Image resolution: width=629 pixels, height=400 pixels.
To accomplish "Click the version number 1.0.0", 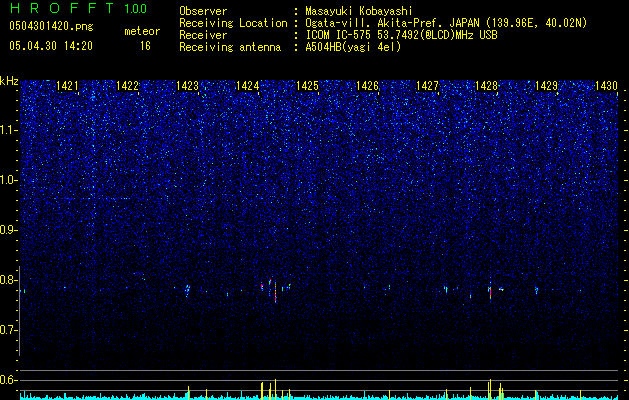I will click(135, 8).
